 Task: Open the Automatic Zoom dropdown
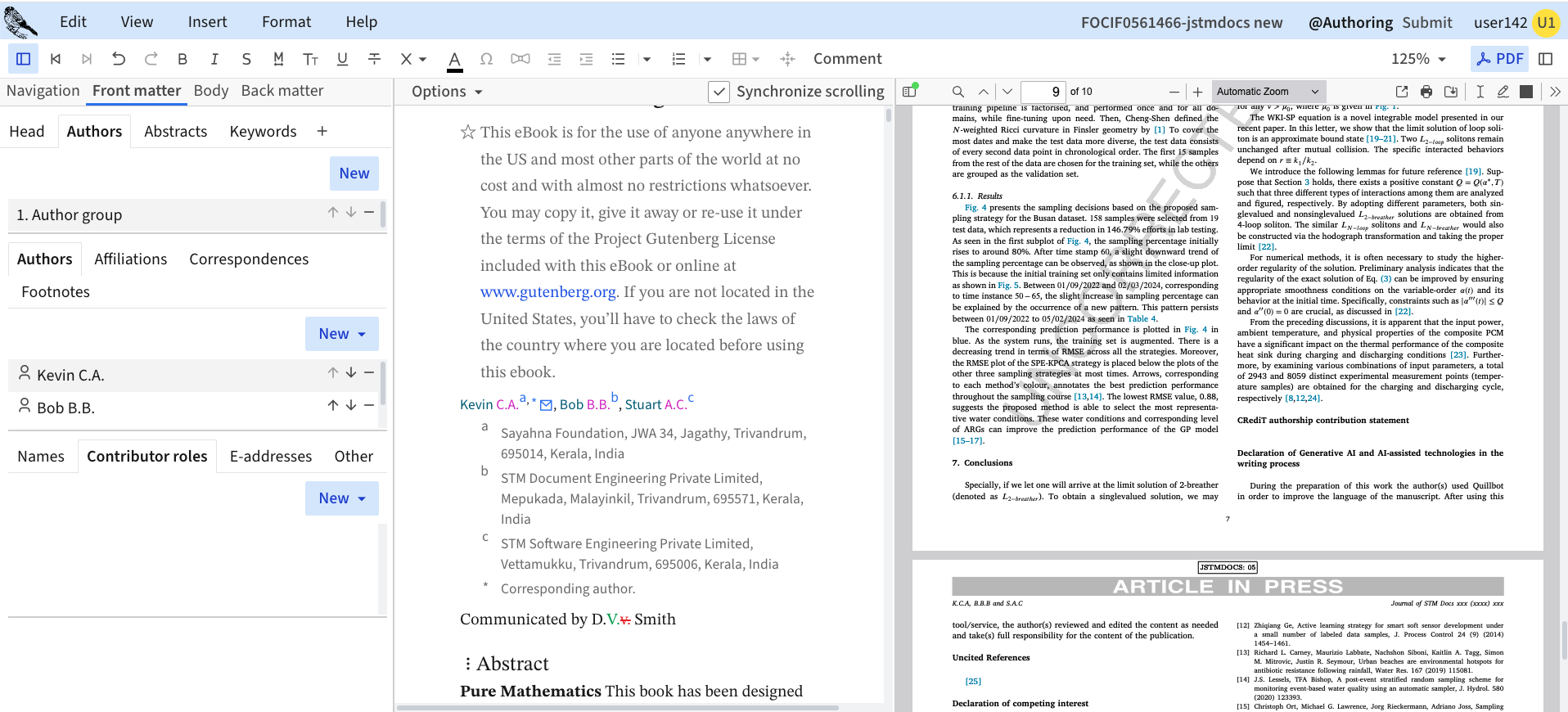[x=1267, y=92]
